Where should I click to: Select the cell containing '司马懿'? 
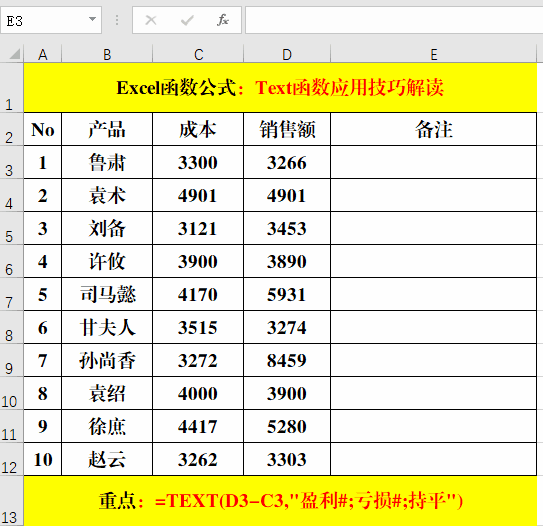coord(107,294)
